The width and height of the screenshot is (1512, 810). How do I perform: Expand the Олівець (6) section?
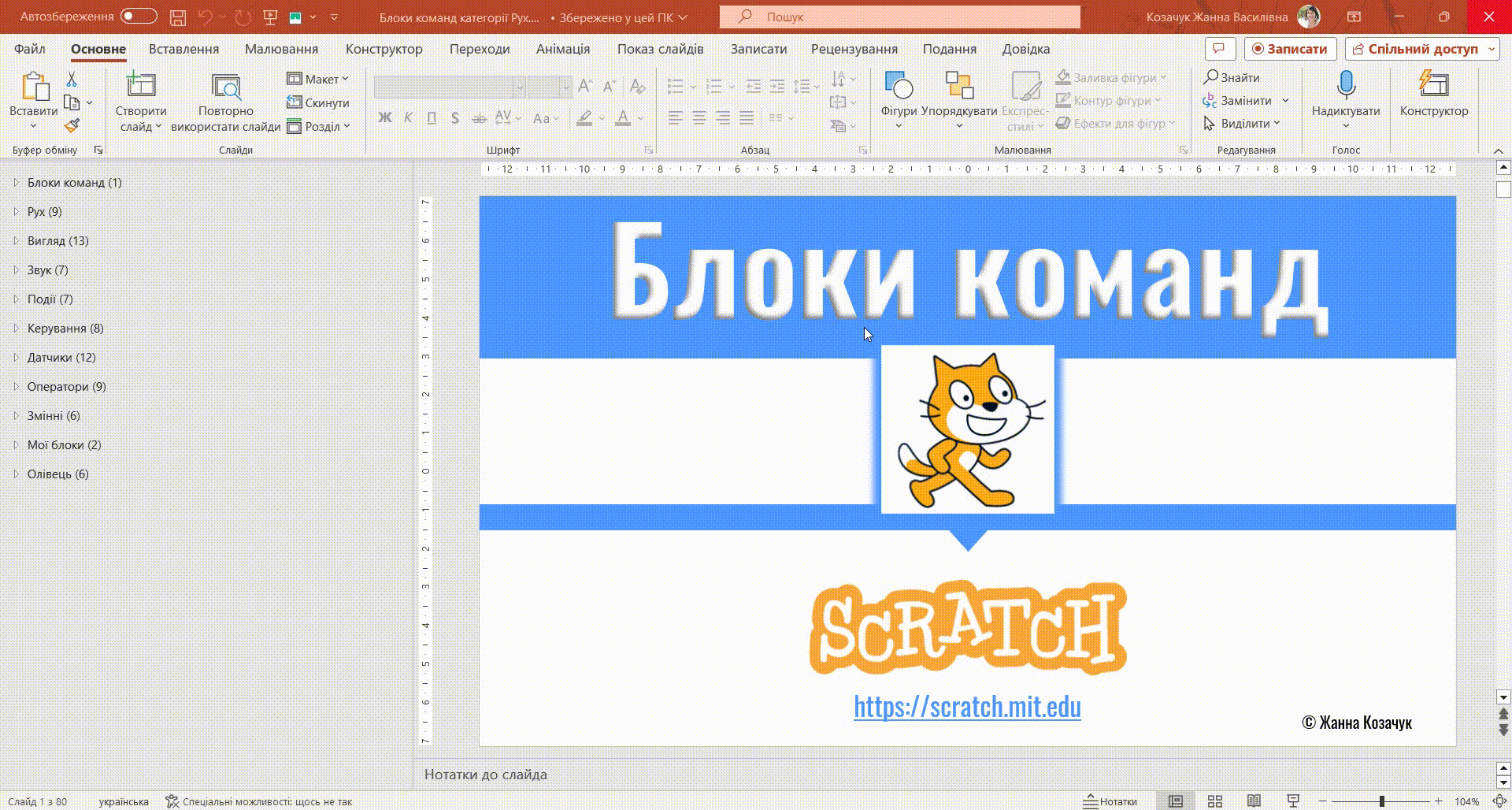pos(16,474)
